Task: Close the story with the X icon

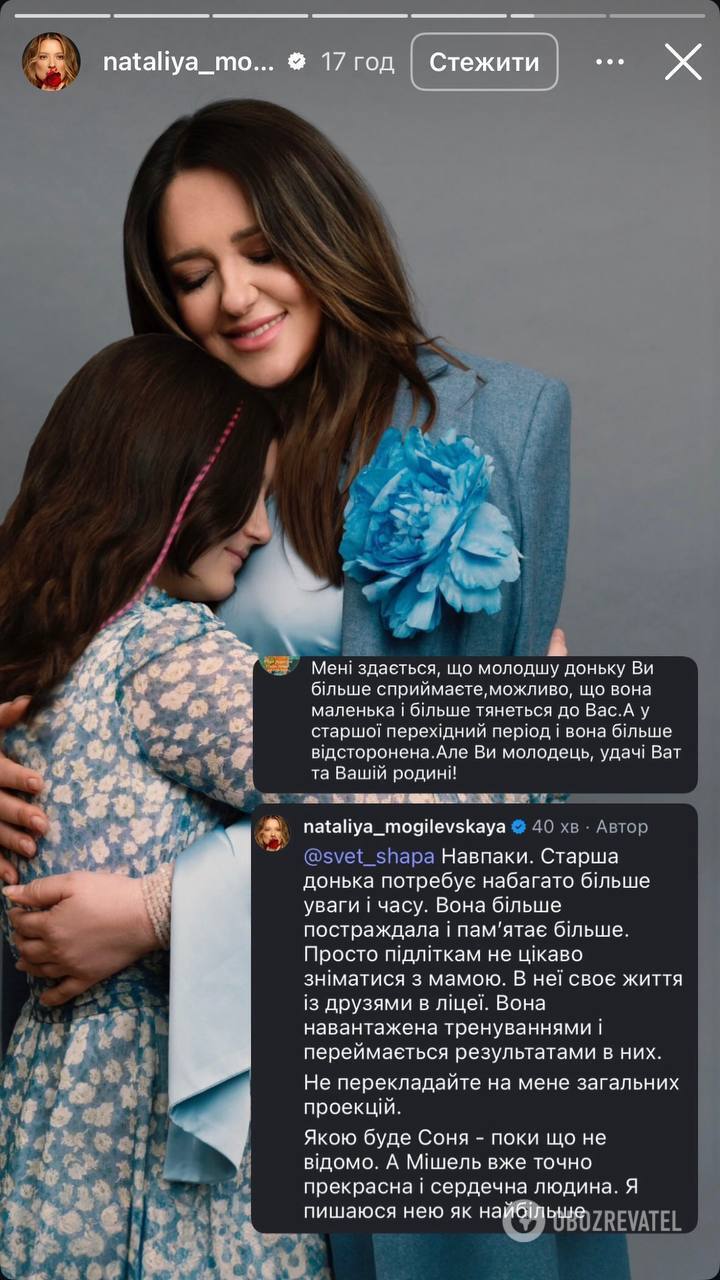Action: tap(683, 62)
